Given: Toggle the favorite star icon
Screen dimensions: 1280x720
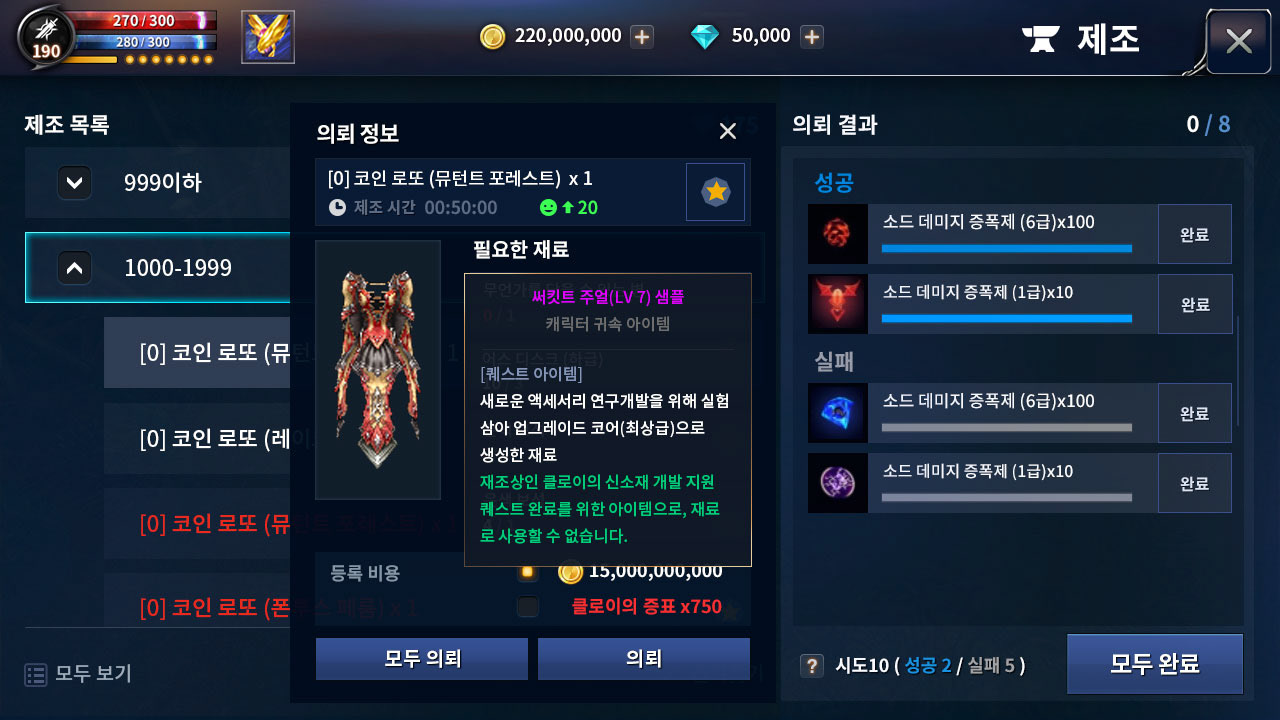Looking at the screenshot, I should tap(715, 192).
